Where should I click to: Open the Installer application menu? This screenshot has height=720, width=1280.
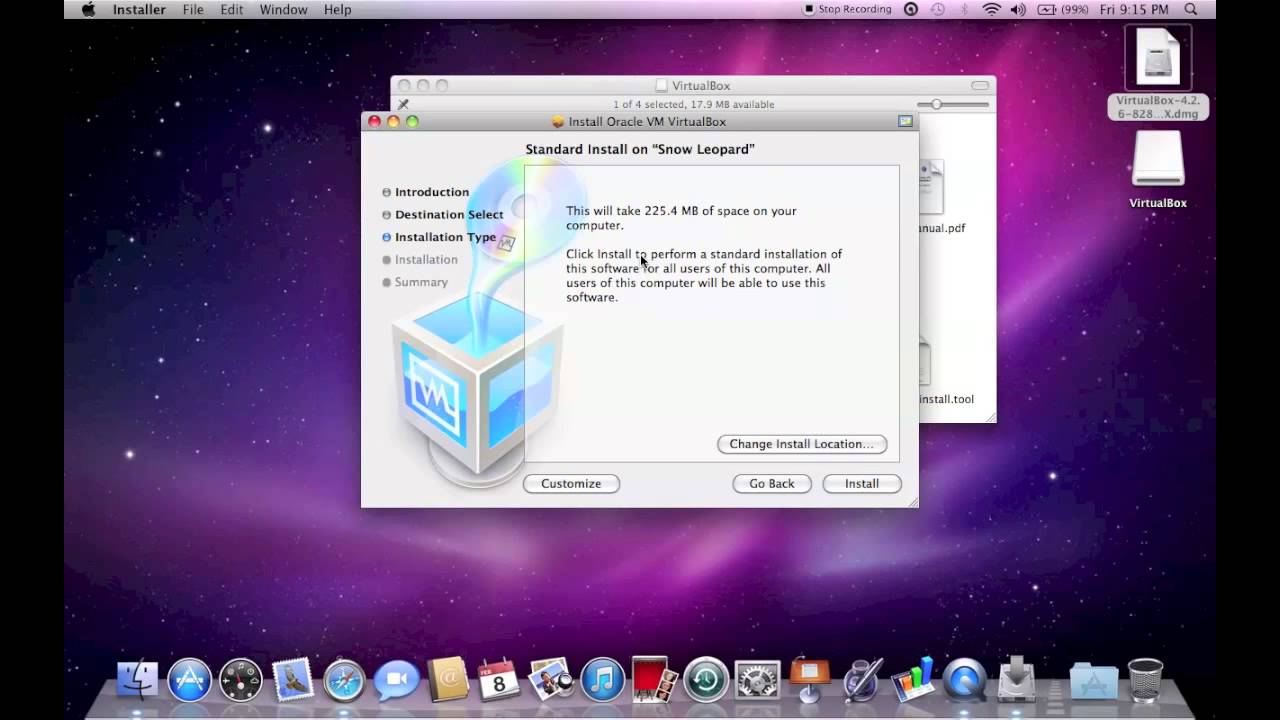coord(139,9)
